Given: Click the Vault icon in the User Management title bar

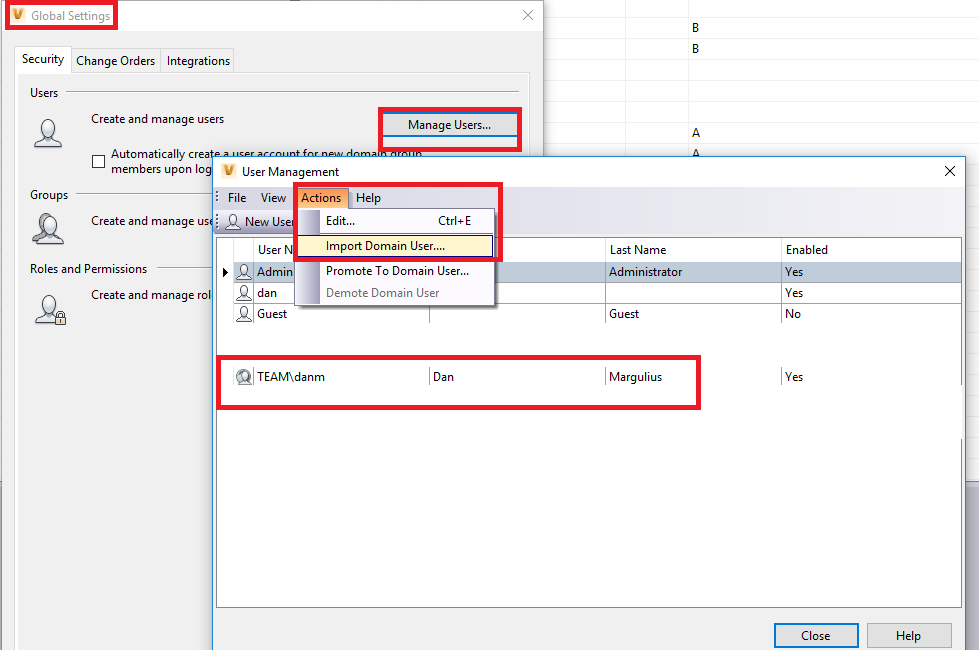Looking at the screenshot, I should [229, 170].
